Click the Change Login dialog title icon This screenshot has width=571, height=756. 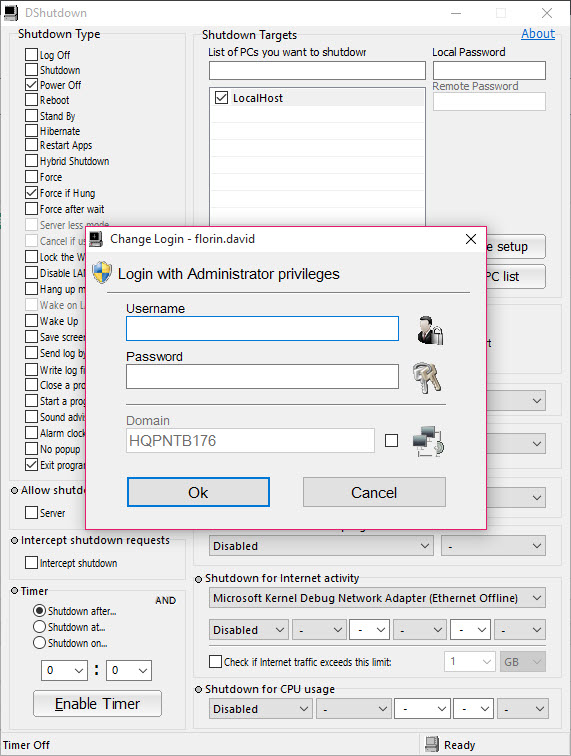click(96, 239)
